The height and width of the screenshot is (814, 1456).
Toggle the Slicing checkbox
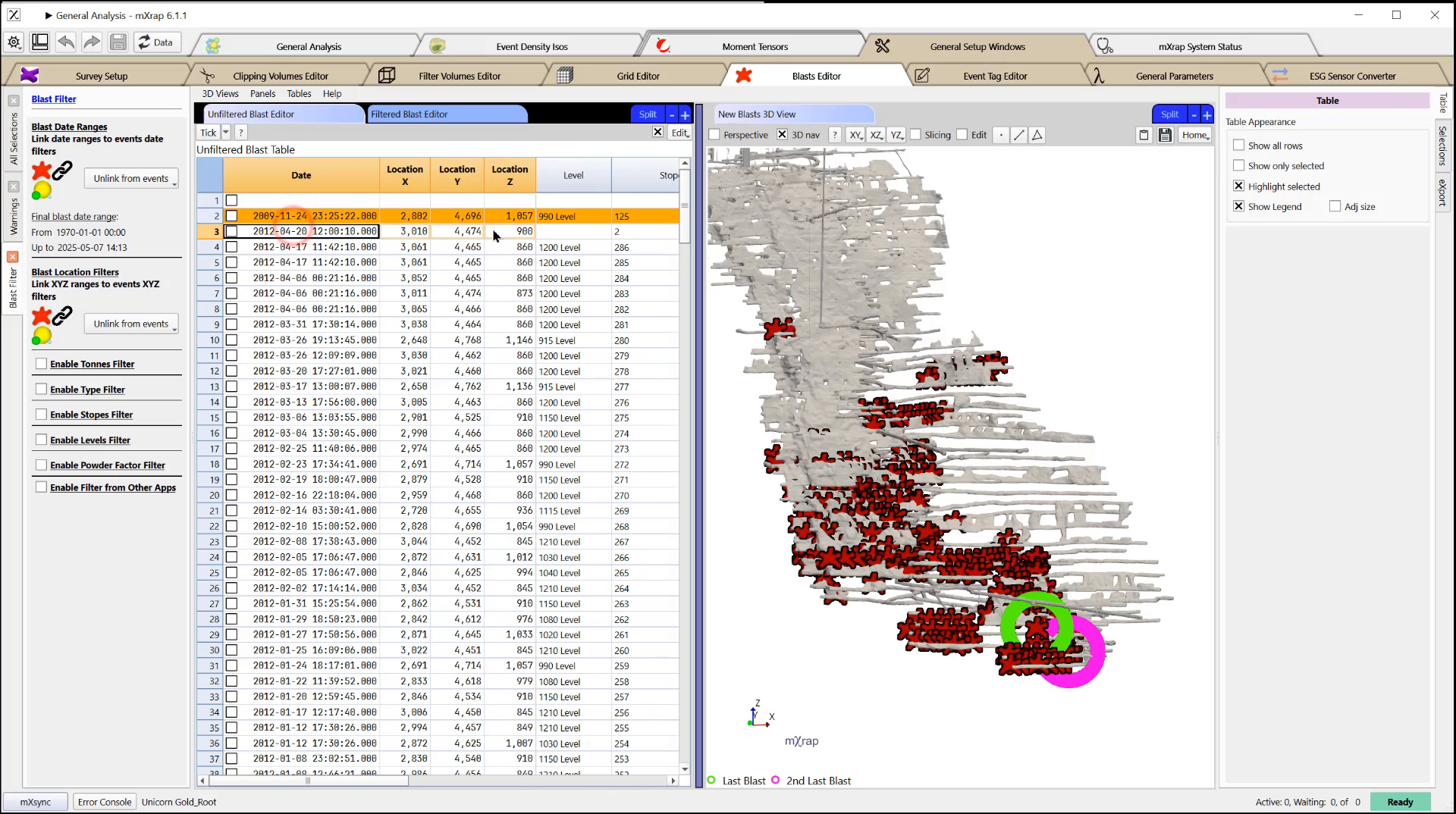(x=915, y=135)
